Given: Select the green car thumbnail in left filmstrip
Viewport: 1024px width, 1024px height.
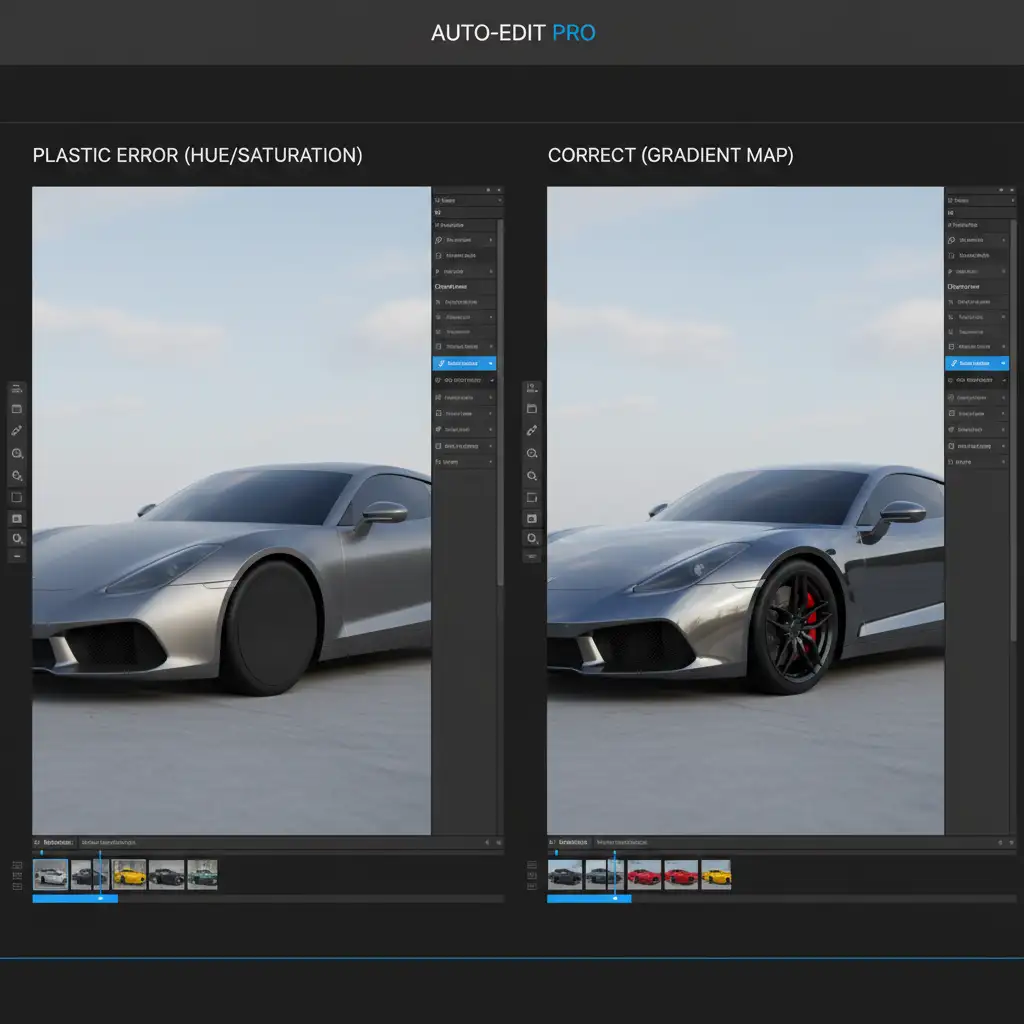Looking at the screenshot, I should click(x=203, y=875).
